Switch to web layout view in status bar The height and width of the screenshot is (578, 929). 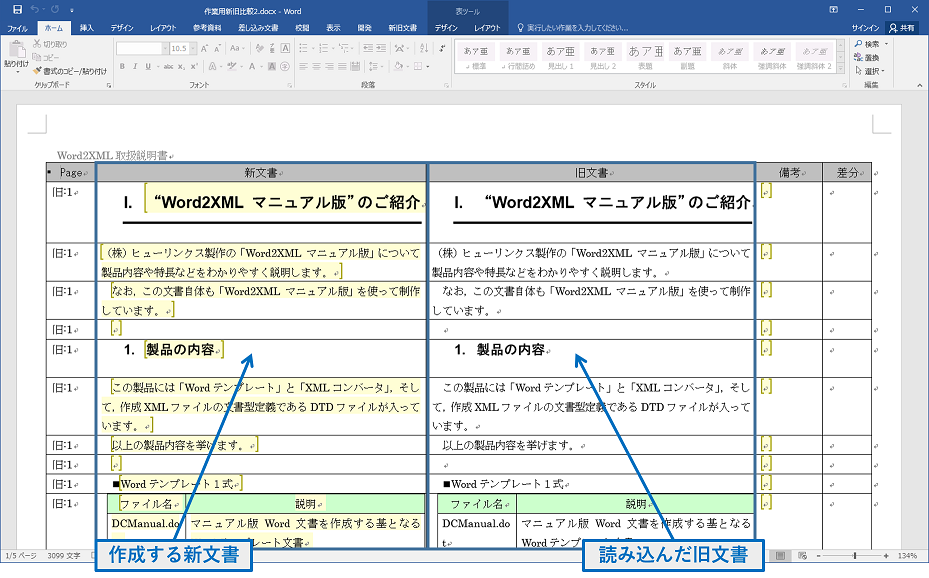click(x=802, y=555)
